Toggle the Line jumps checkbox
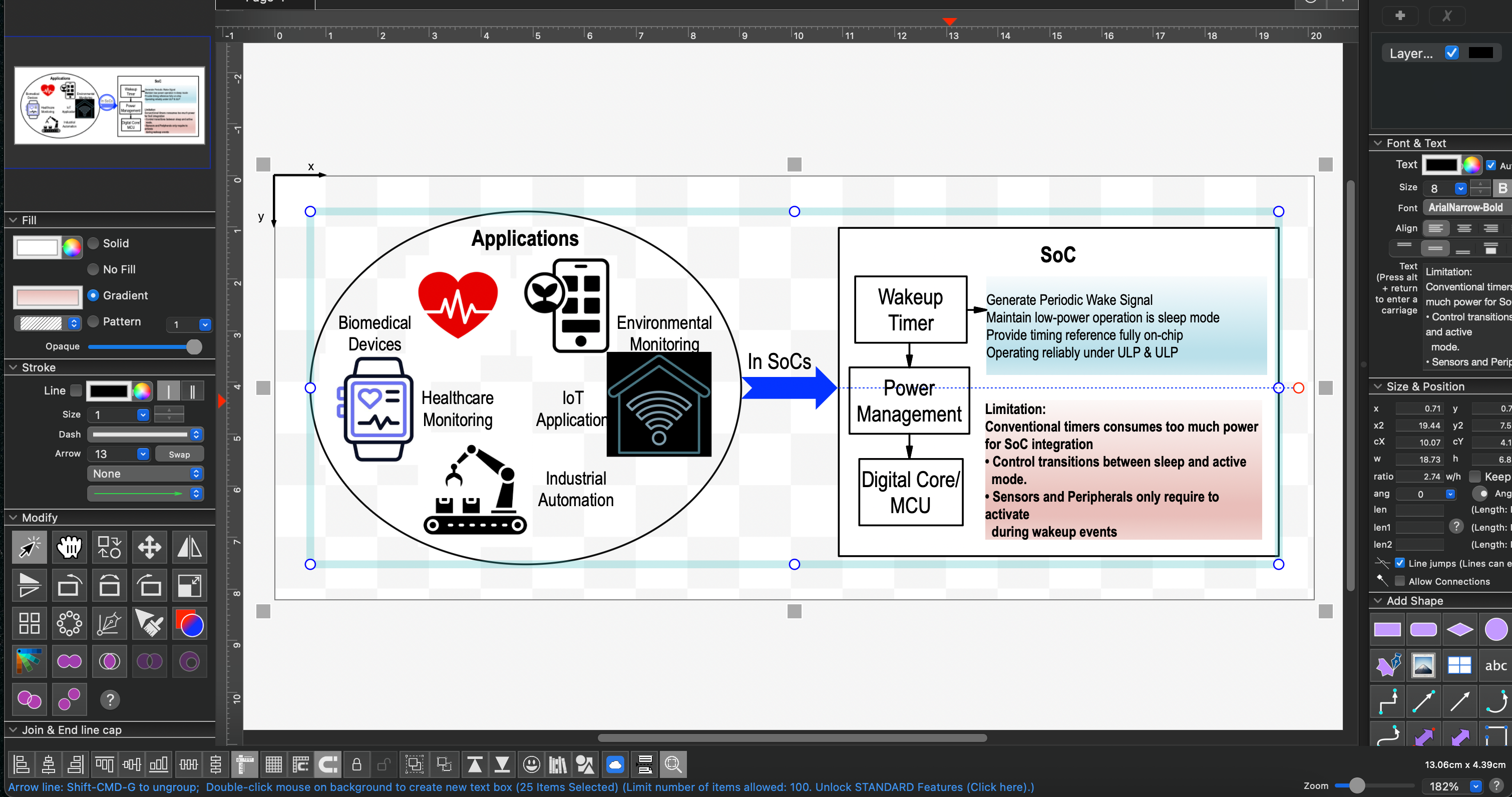The height and width of the screenshot is (797, 1512). [1400, 563]
